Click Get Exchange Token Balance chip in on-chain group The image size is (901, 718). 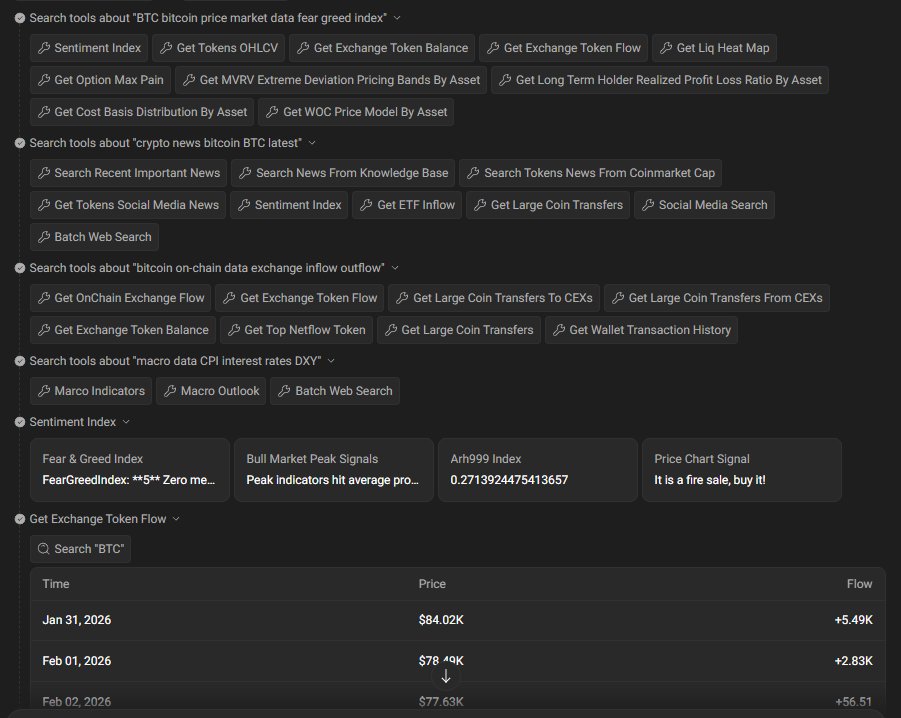[x=123, y=330]
